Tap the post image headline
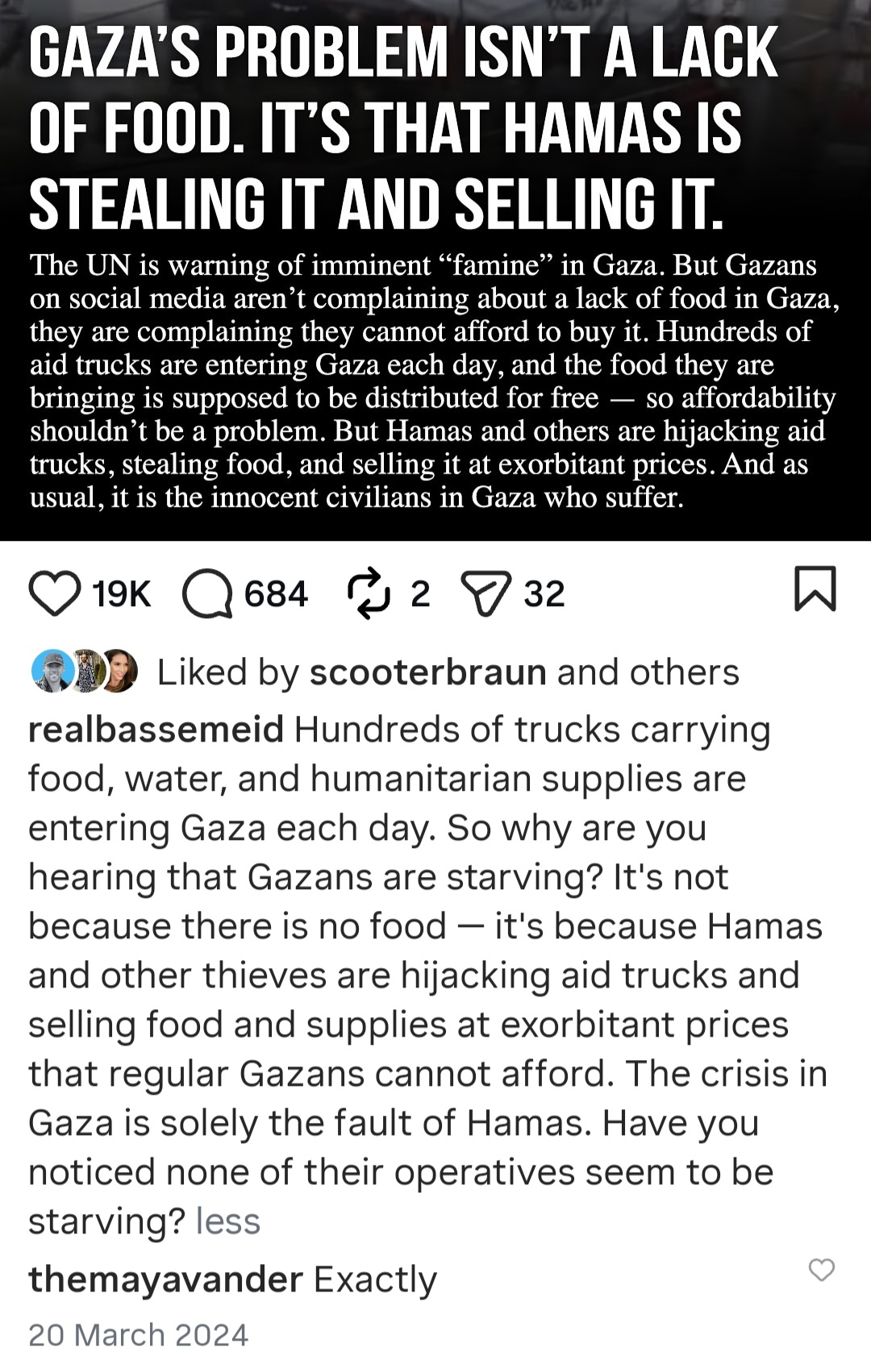871x1372 pixels. click(x=403, y=127)
